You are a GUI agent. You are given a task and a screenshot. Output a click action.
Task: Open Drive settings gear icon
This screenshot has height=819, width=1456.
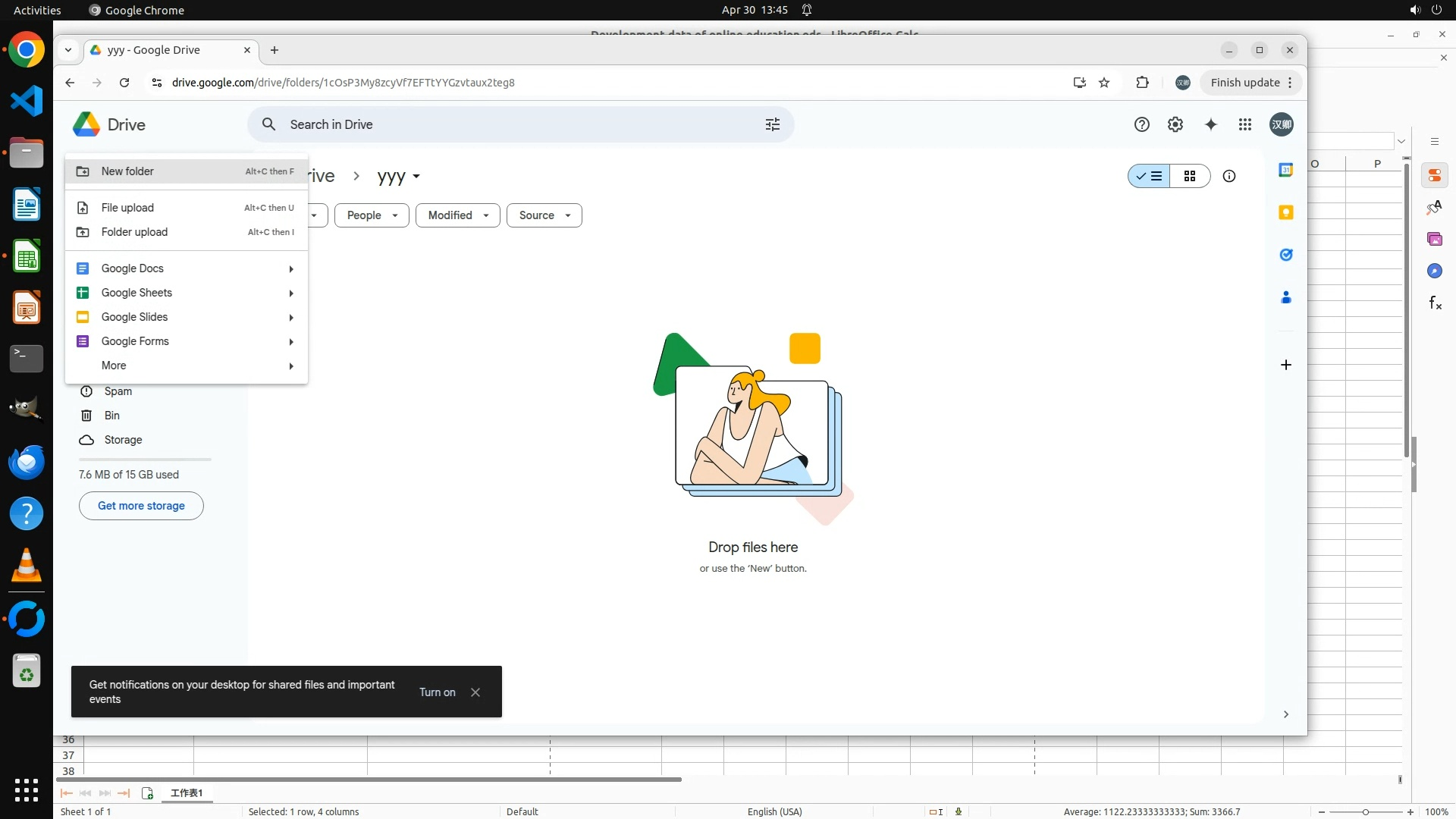pyautogui.click(x=1175, y=124)
